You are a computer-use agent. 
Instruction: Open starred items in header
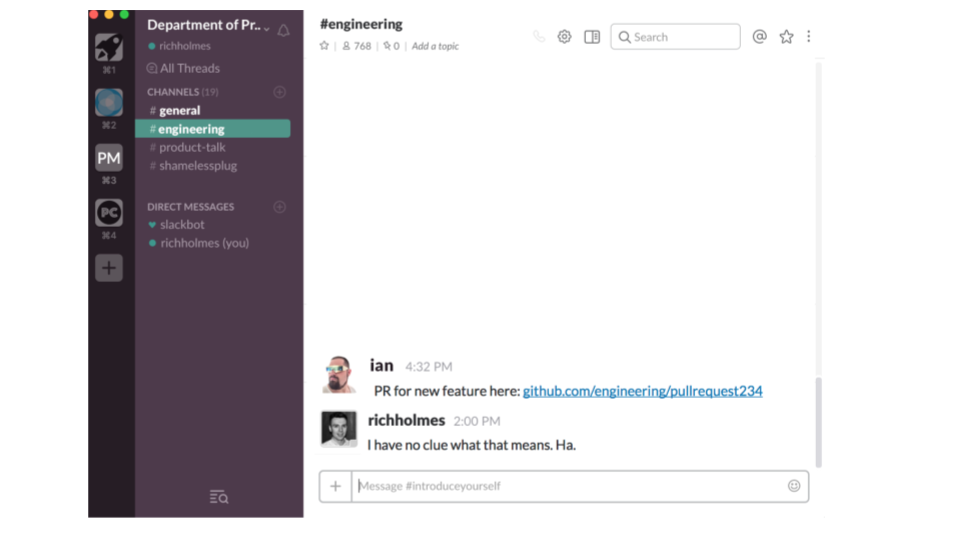click(786, 37)
